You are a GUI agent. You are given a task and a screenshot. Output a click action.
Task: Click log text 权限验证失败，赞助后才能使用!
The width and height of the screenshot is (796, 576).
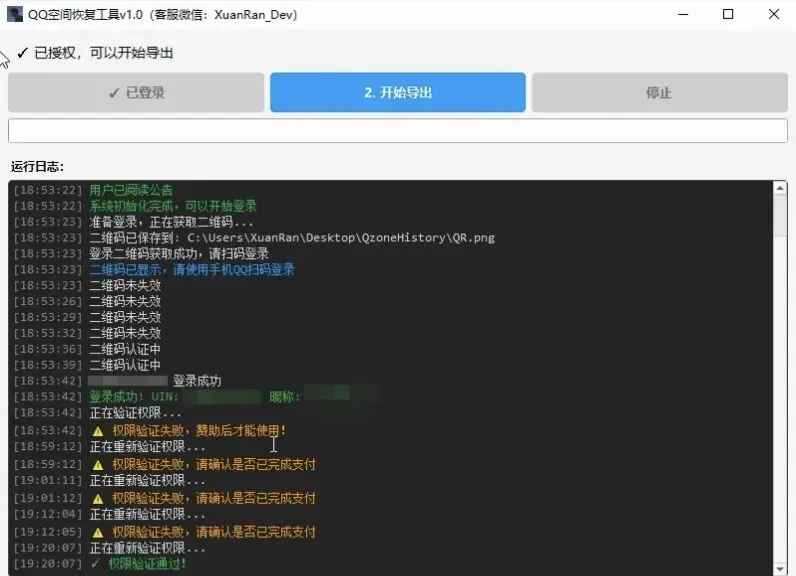199,430
